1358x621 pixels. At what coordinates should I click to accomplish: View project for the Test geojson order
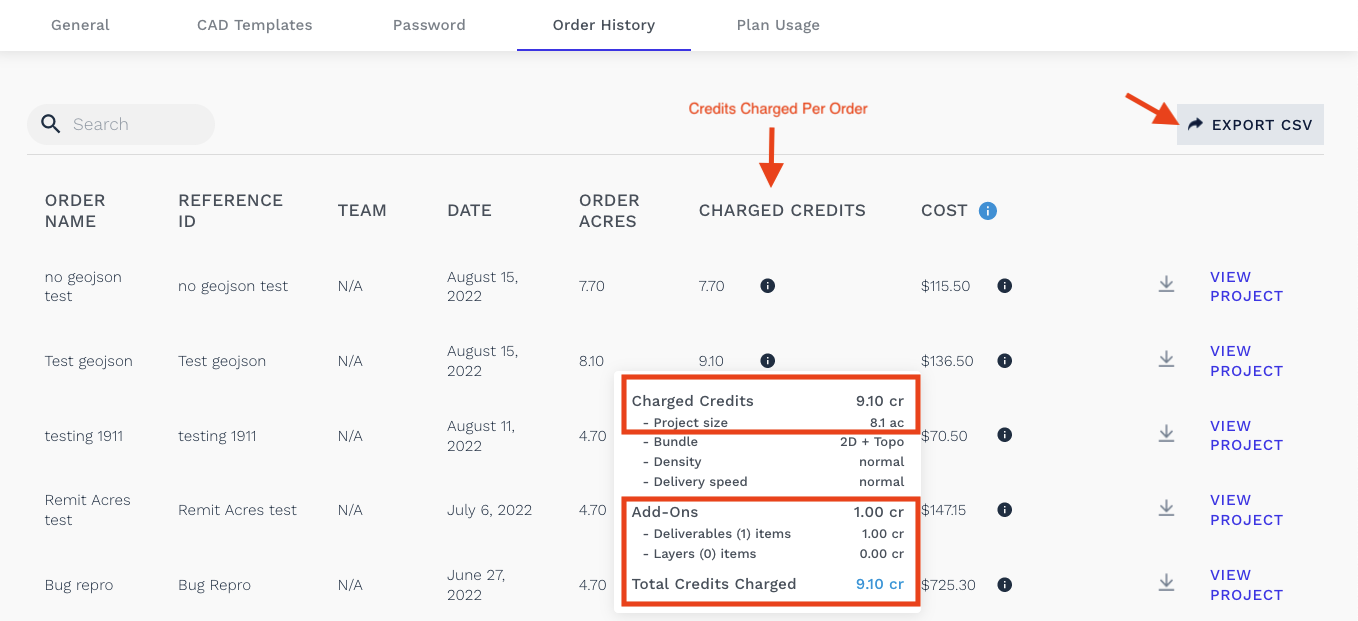1246,361
